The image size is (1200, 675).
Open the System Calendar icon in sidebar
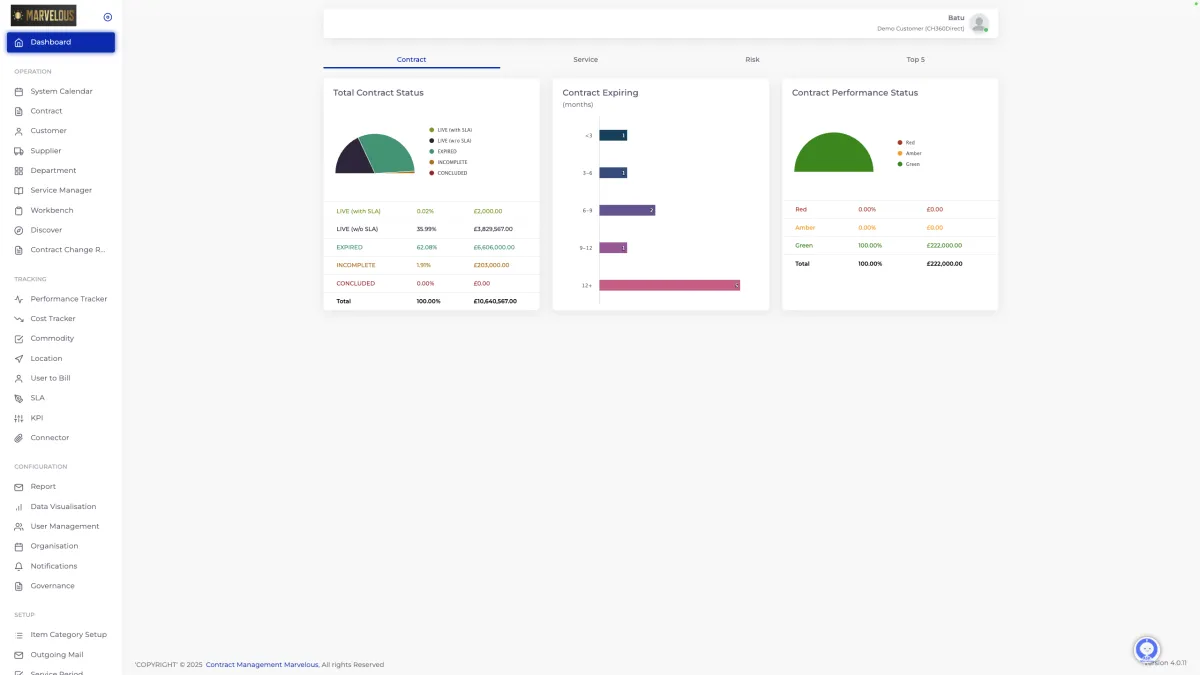tap(19, 91)
